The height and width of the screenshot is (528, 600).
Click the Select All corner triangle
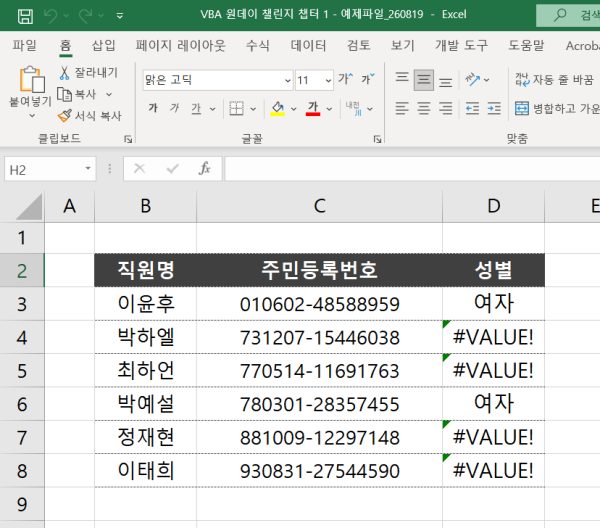(28, 207)
